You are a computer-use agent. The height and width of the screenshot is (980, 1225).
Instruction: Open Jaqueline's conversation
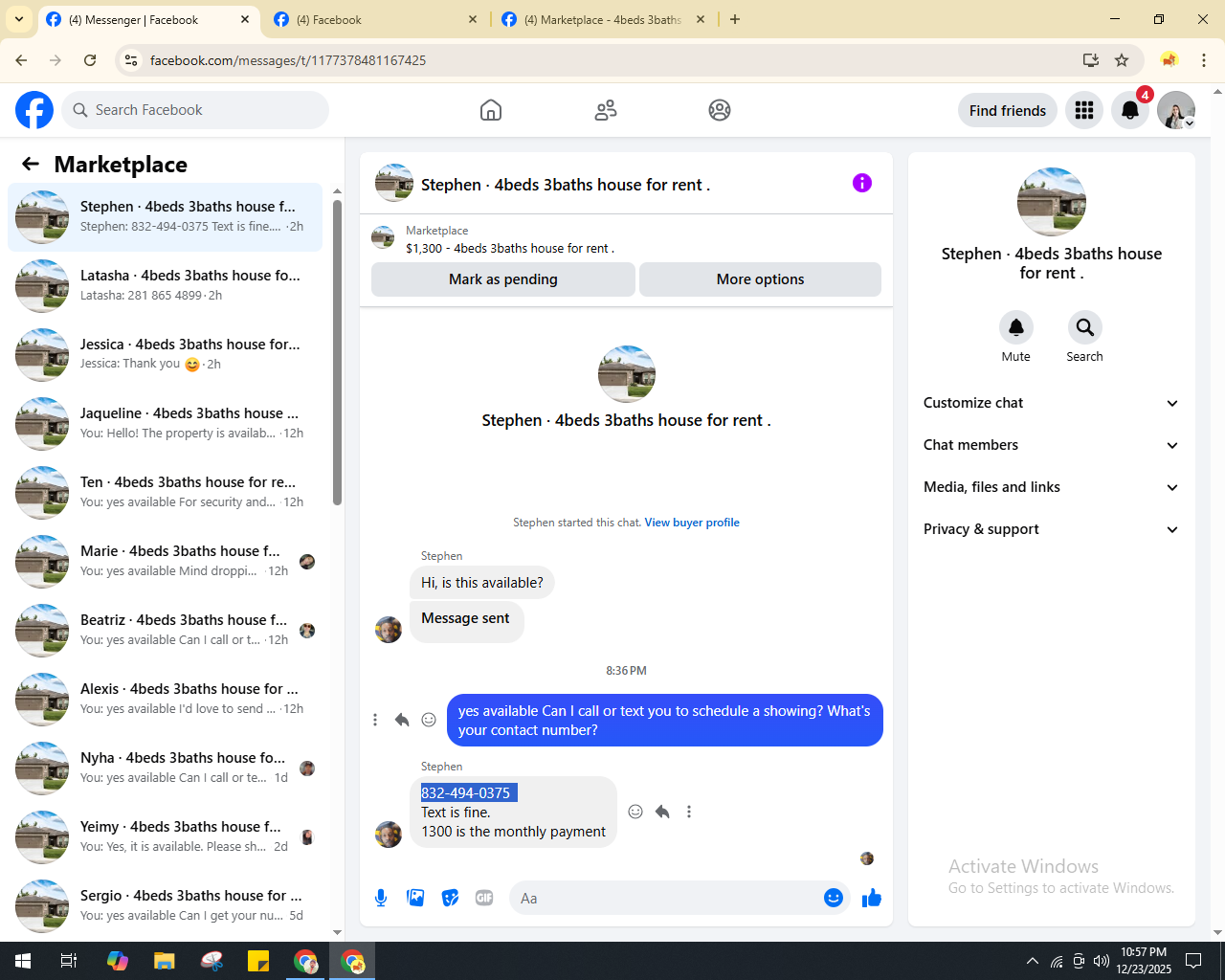point(166,424)
